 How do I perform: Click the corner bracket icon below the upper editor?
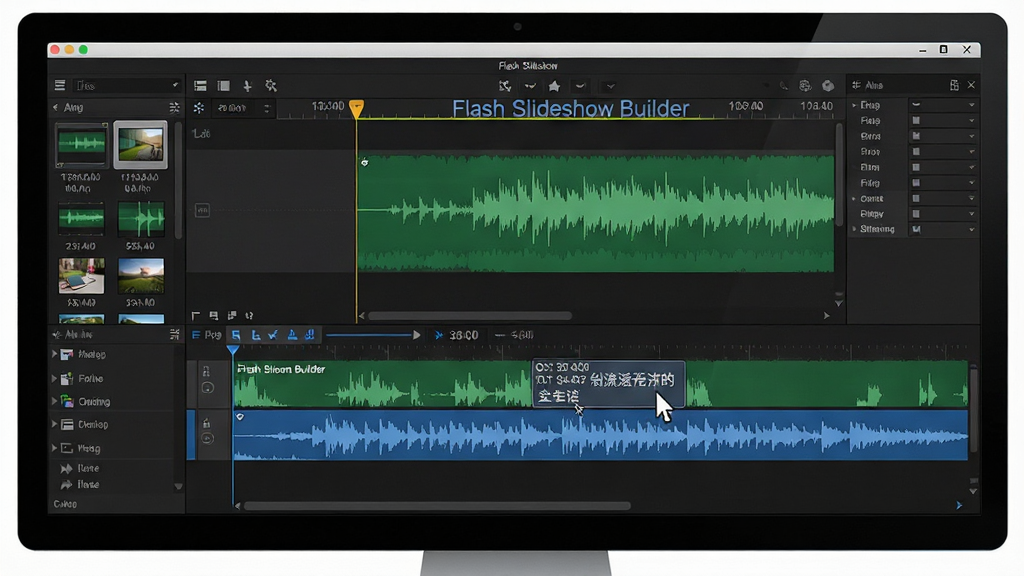point(195,315)
